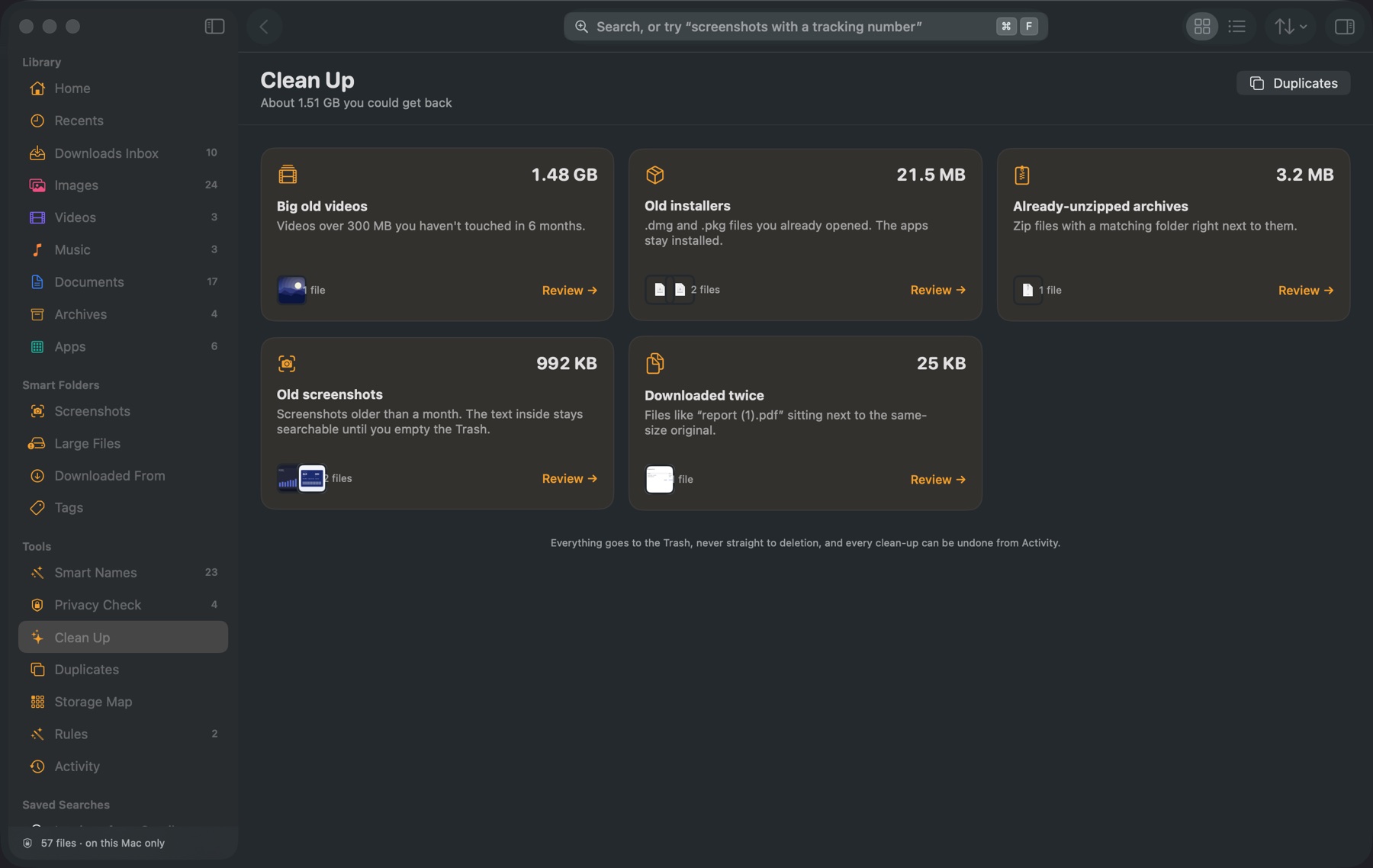Click the Music note icon
1373x868 pixels.
coord(37,249)
